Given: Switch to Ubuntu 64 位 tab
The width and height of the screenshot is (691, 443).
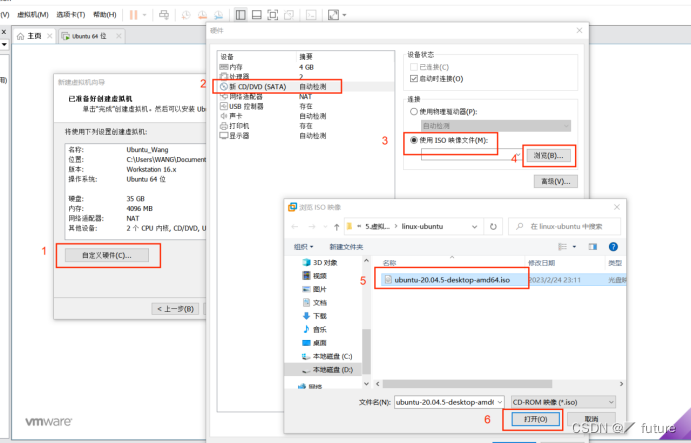Looking at the screenshot, I should coord(91,36).
